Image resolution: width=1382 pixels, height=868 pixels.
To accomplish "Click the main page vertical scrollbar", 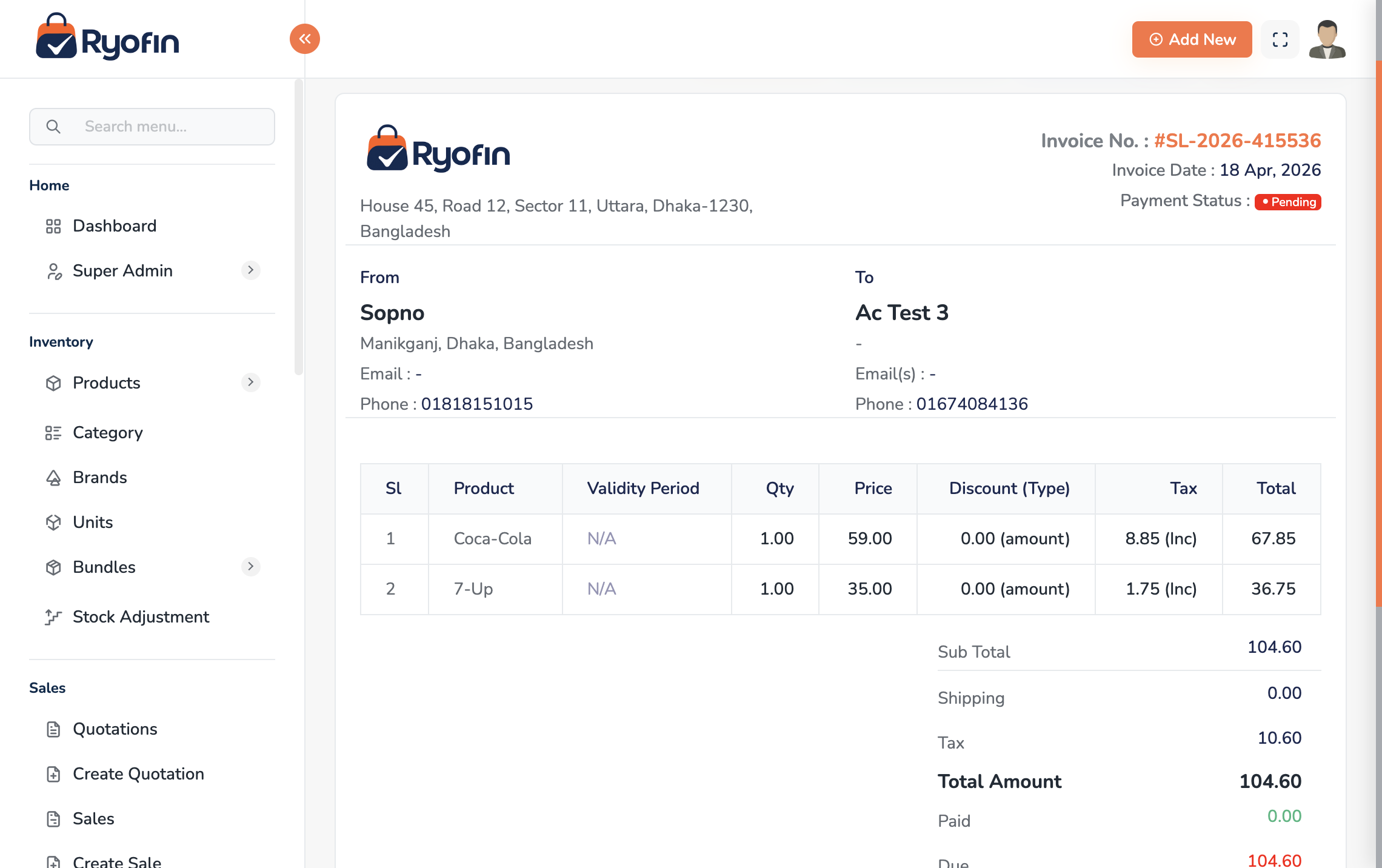I will tap(1378, 333).
